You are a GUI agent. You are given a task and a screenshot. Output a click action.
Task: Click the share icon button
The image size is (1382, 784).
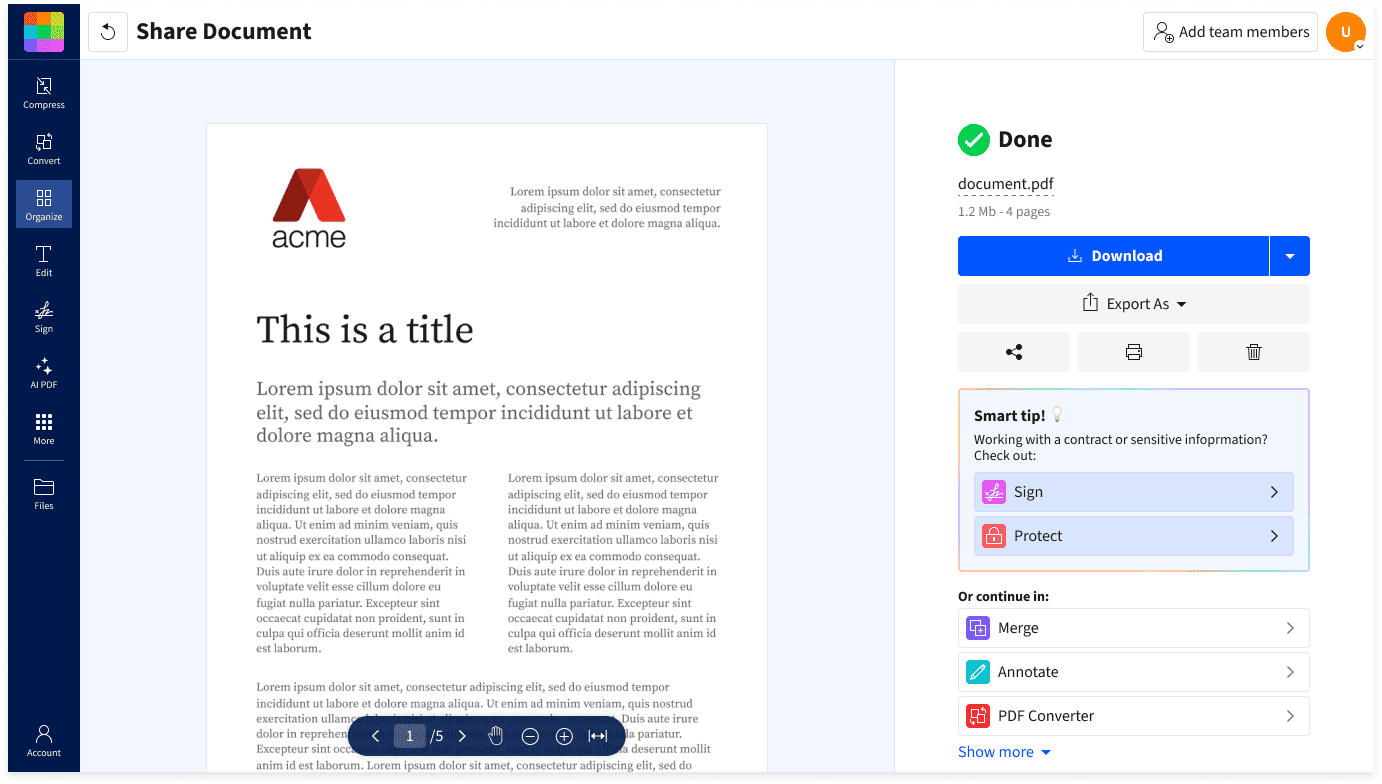coord(1014,352)
